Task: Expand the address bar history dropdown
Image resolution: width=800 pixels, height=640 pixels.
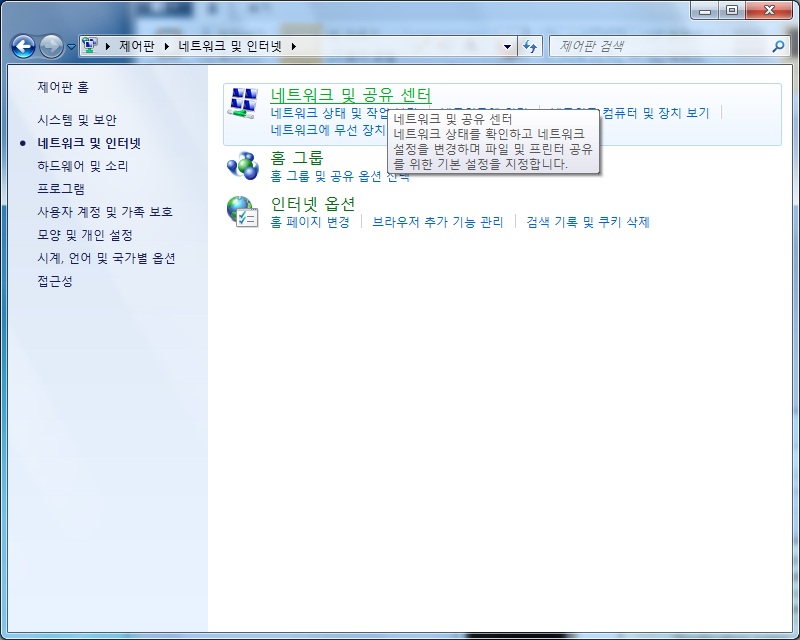Action: (507, 46)
